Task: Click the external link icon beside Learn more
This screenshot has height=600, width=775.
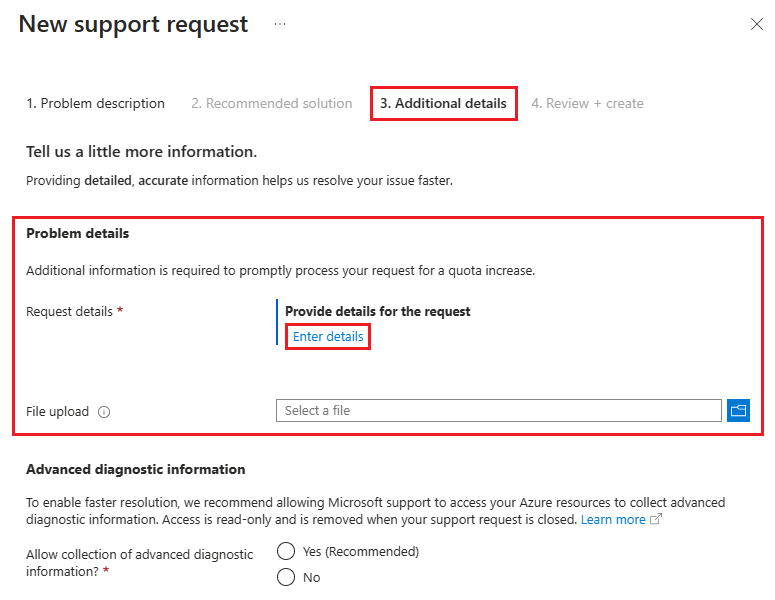Action: point(656,520)
